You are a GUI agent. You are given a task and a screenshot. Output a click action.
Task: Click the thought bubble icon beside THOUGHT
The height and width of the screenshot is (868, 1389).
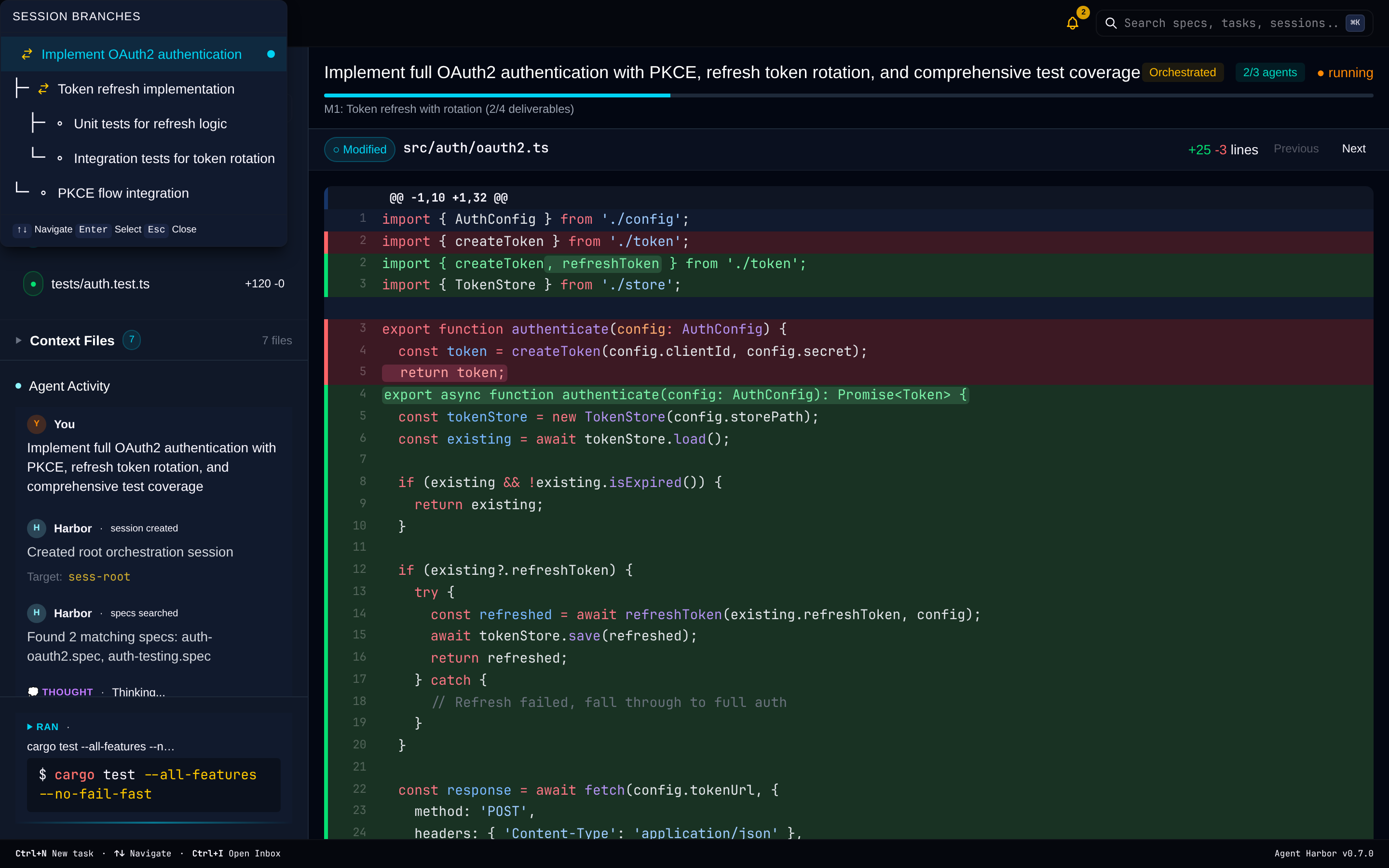pos(33,692)
